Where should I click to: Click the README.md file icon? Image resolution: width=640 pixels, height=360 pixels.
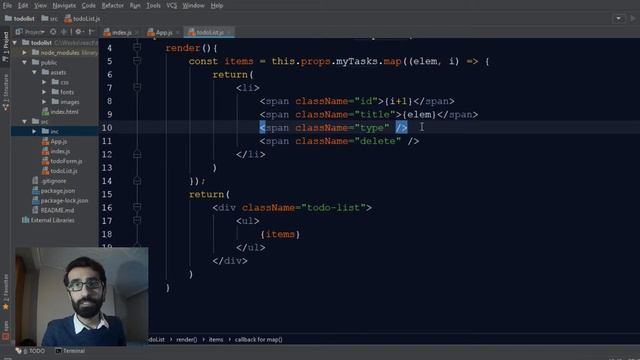pos(36,210)
